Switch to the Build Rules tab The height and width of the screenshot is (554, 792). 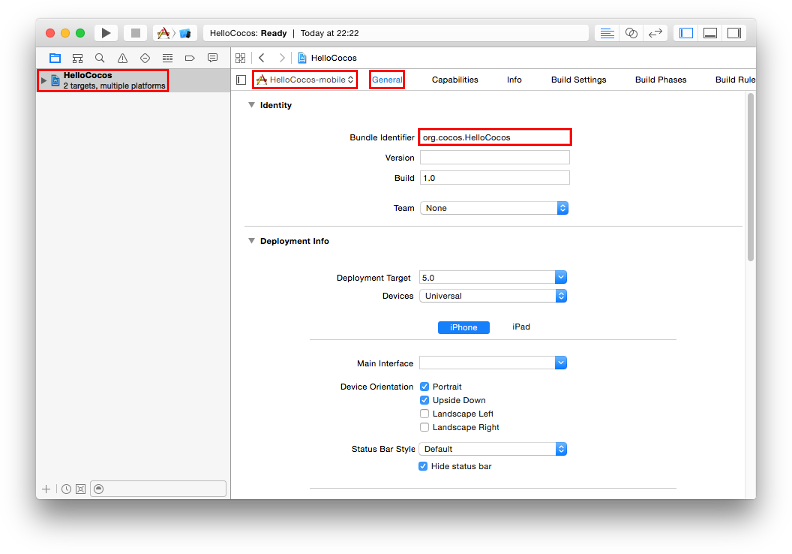tap(735, 80)
